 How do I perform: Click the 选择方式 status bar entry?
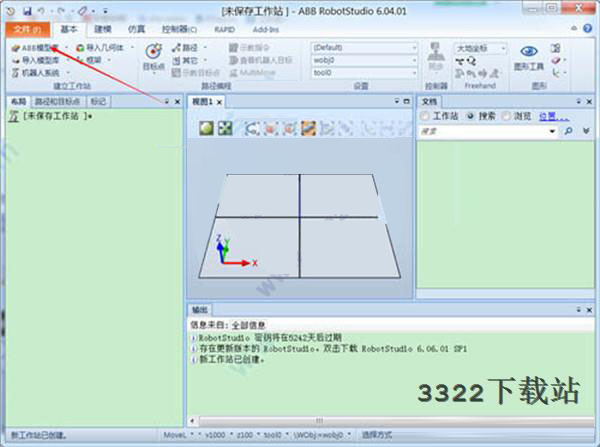(377, 435)
